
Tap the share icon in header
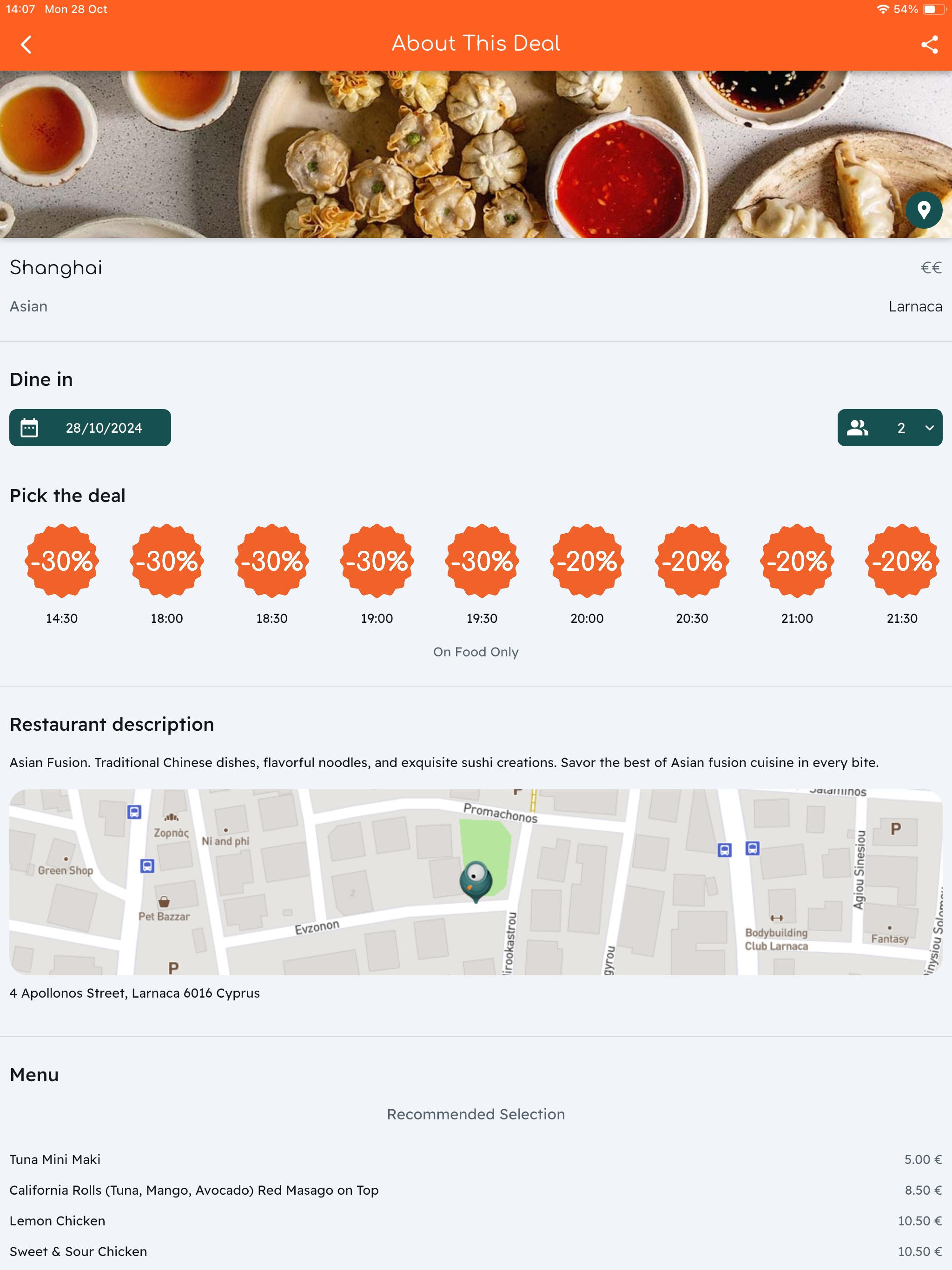tap(929, 44)
